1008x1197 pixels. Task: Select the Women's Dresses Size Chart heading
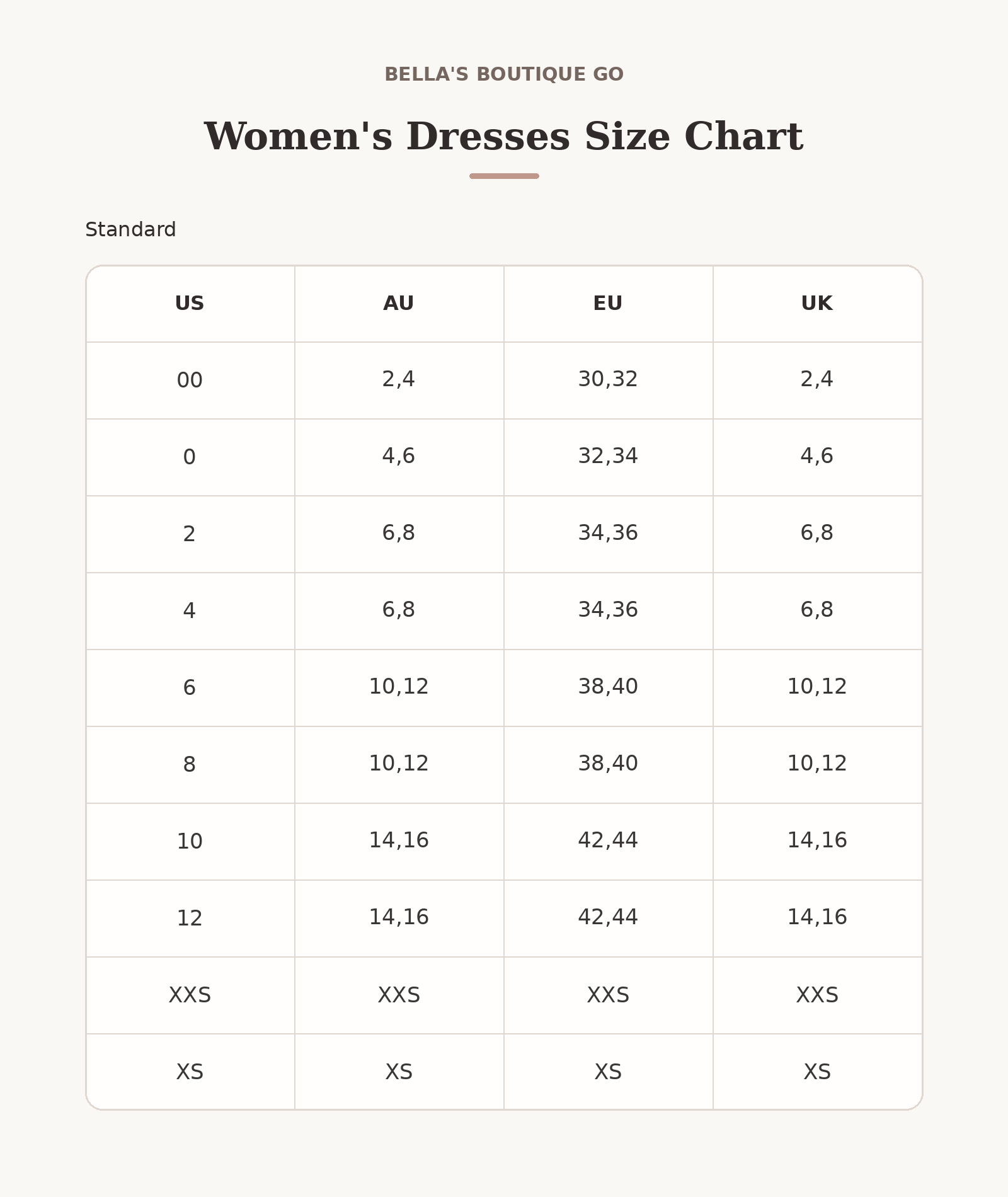point(504,137)
